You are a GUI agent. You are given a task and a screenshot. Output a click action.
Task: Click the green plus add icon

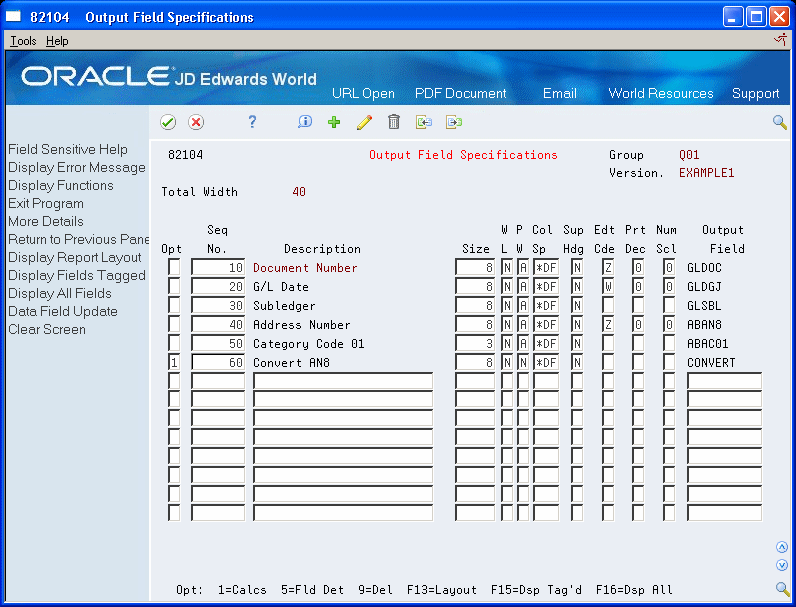[334, 122]
